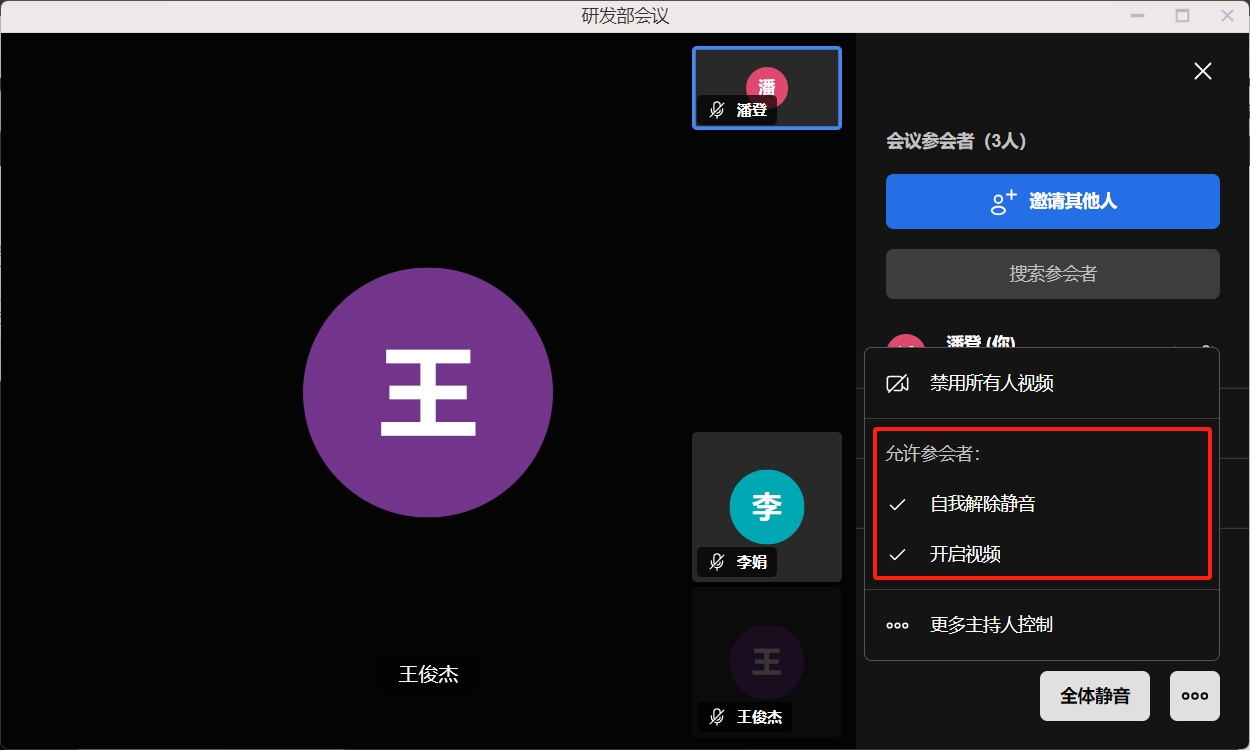Screen dimensions: 1250x750
Task: Click muted microphone icon on 李娟 tile
Action: tap(717, 562)
